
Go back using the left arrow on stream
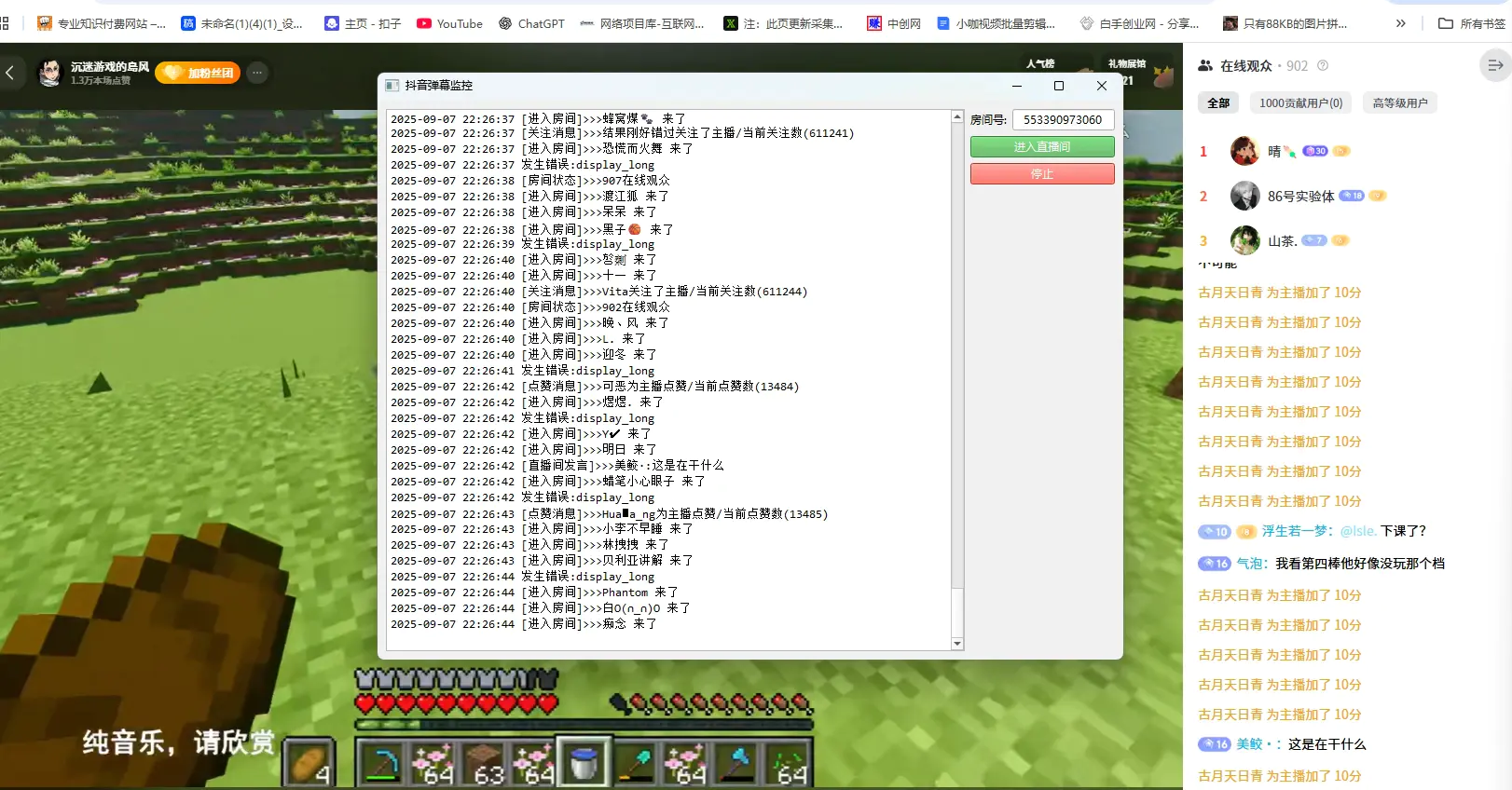pos(10,73)
